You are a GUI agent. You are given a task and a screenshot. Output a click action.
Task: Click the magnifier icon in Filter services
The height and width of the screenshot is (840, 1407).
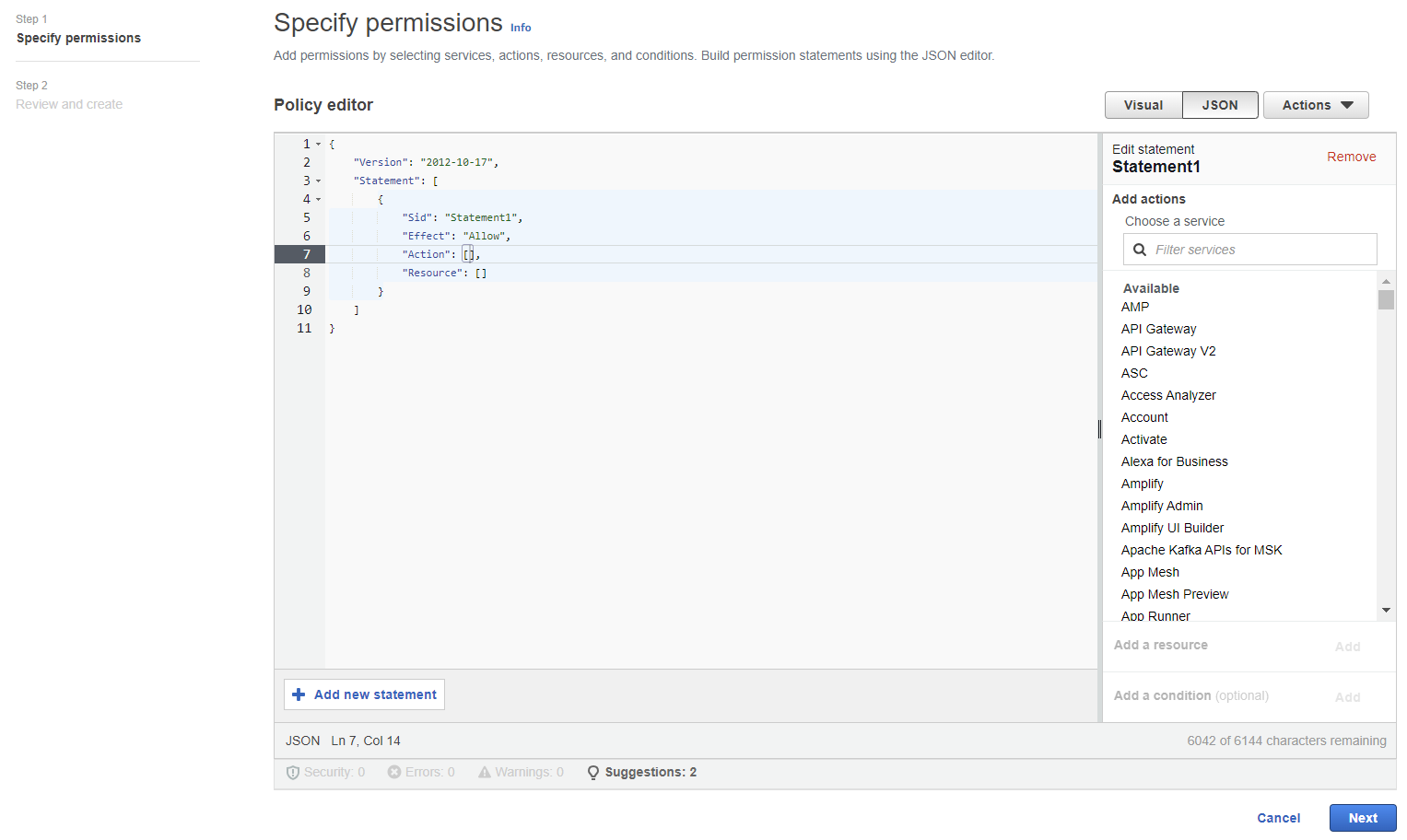[1140, 250]
